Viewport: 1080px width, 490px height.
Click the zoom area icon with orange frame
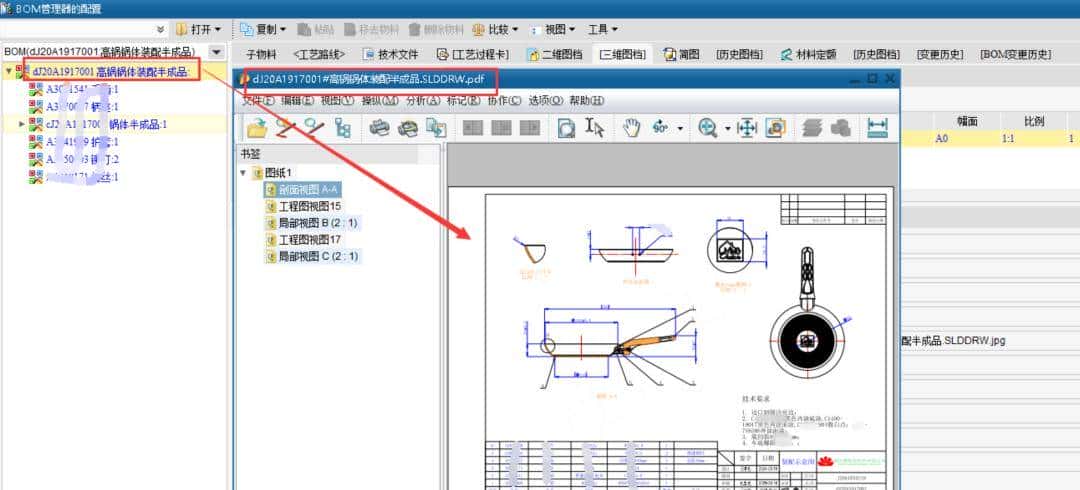pos(776,127)
